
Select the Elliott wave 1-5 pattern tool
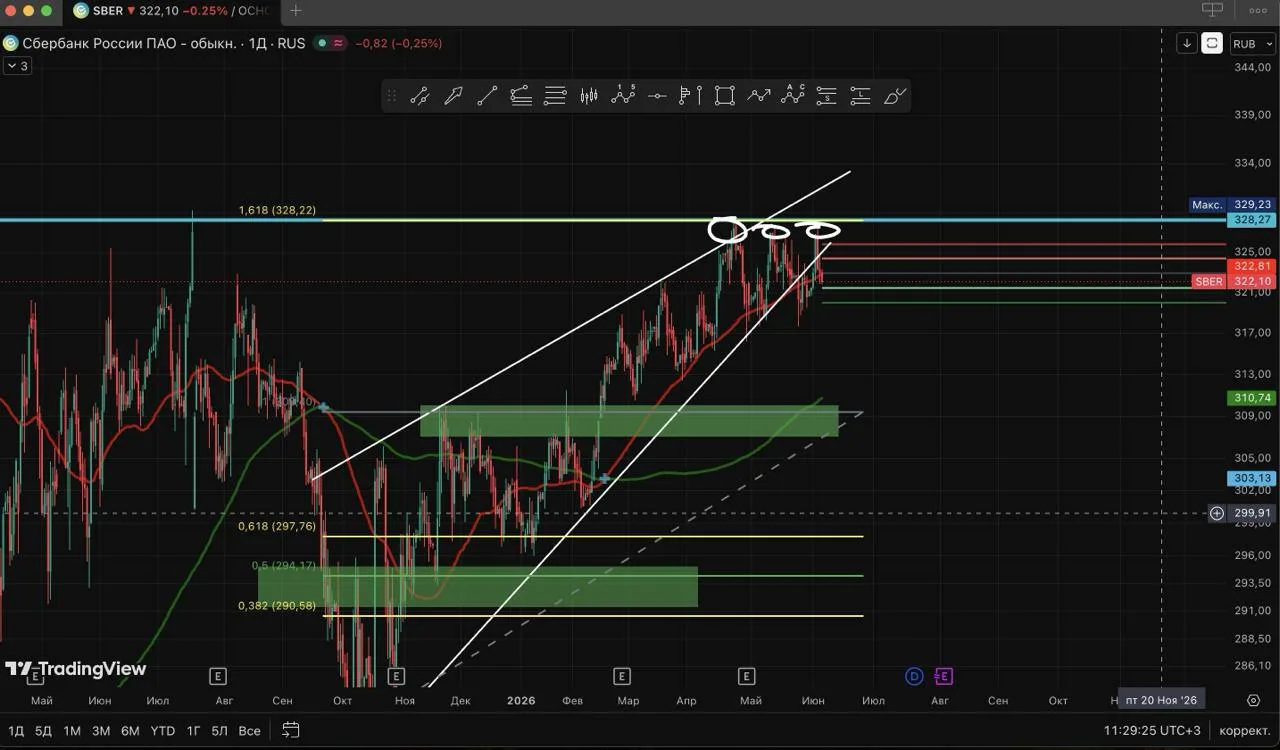tap(623, 95)
